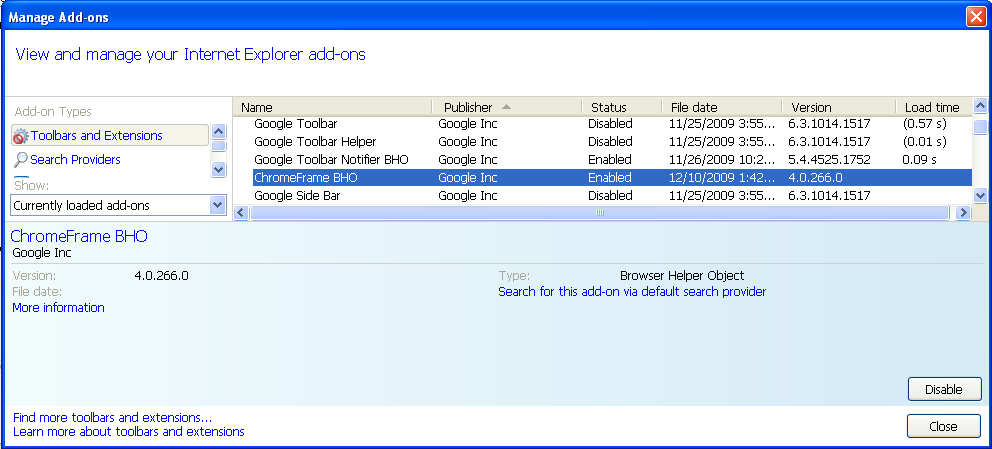Viewport: 992px width, 449px height.
Task: Open Learn more about toolbars and extensions
Action: tap(128, 432)
